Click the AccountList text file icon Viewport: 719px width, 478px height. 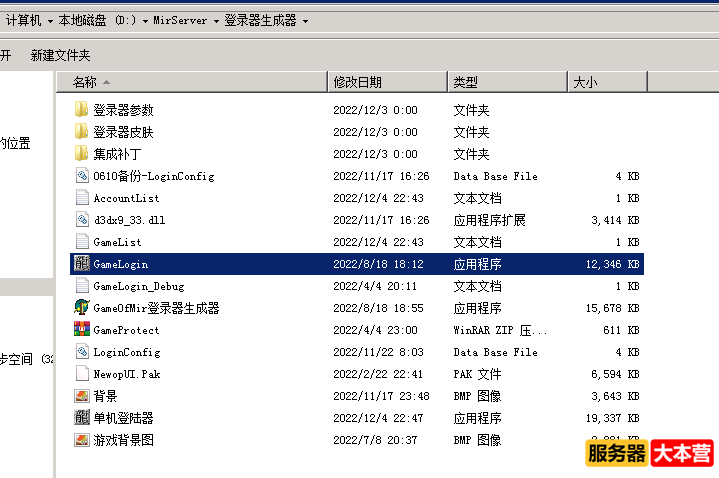(x=82, y=198)
